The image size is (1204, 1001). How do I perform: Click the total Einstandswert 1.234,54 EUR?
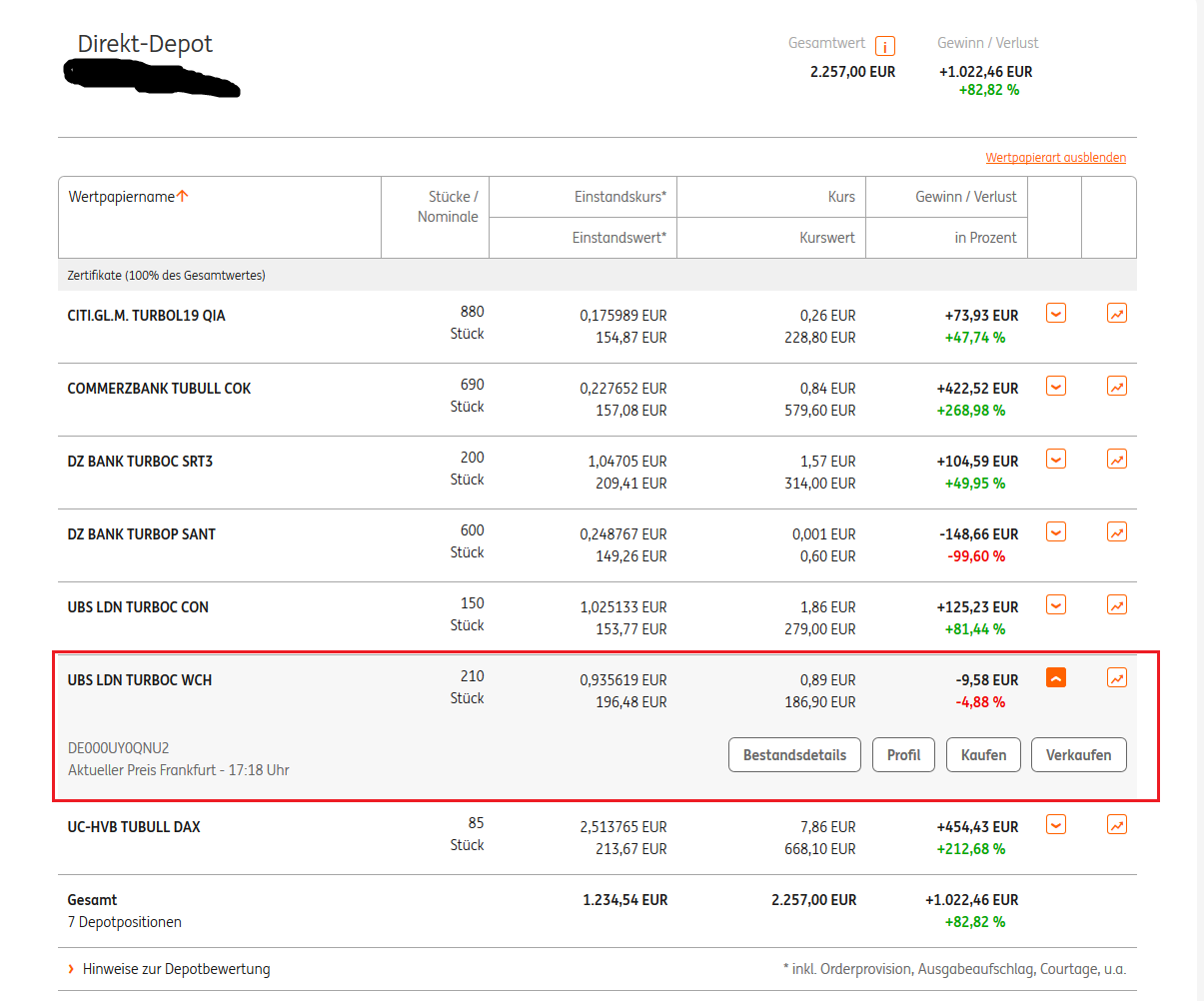(x=625, y=900)
